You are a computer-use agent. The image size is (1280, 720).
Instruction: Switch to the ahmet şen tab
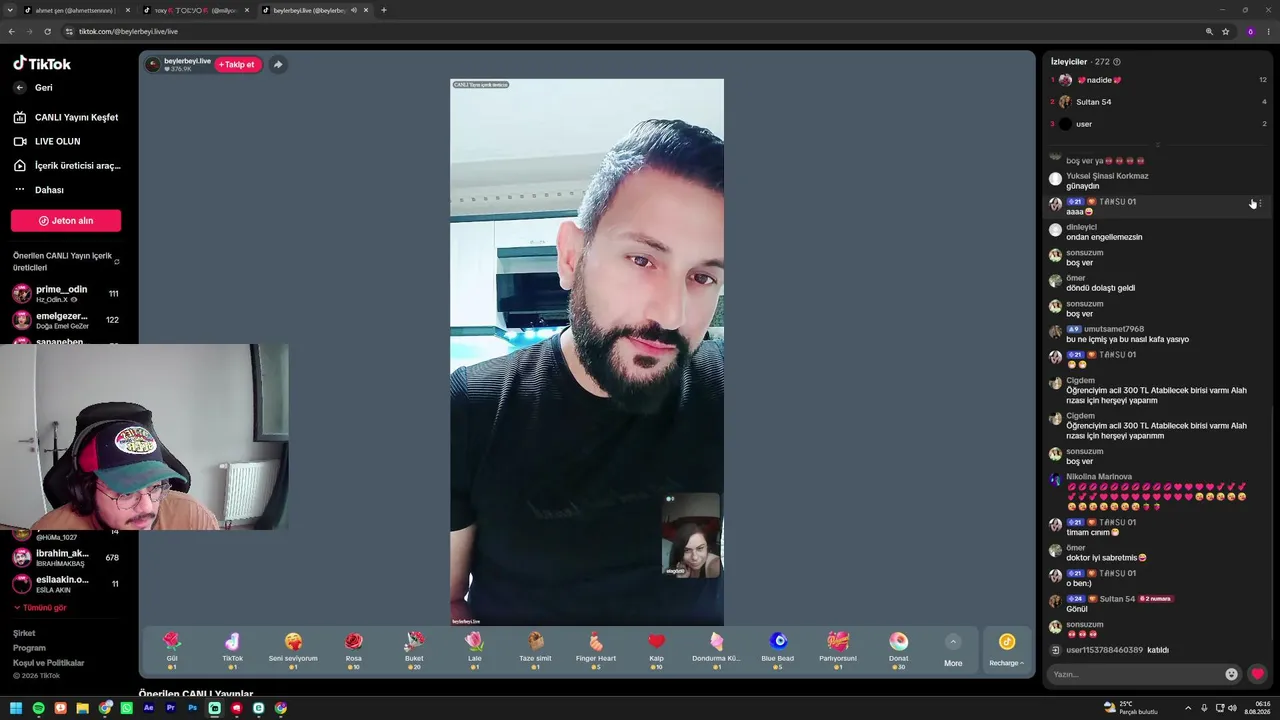tap(75, 10)
